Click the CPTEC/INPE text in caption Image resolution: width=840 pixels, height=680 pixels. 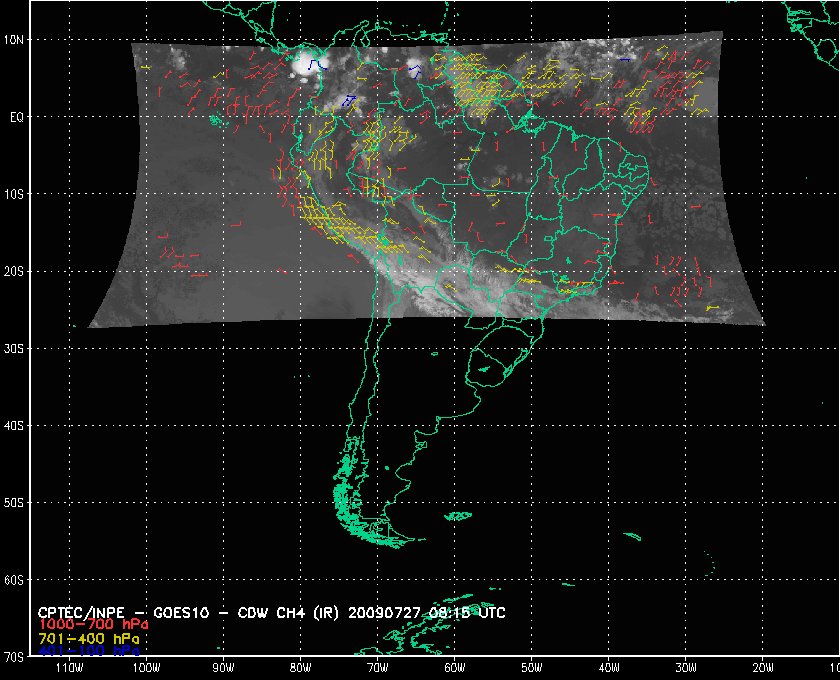pyautogui.click(x=81, y=613)
